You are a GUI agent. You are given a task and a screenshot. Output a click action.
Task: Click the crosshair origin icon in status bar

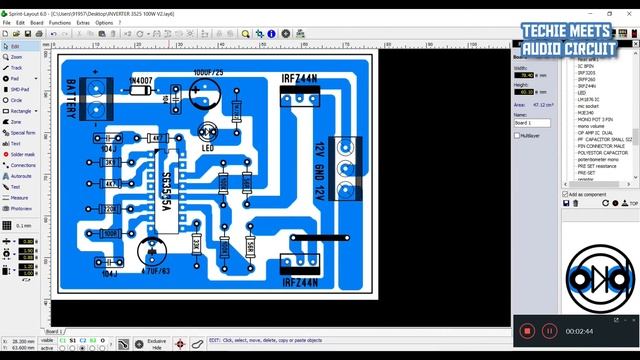pyautogui.click(x=180, y=344)
